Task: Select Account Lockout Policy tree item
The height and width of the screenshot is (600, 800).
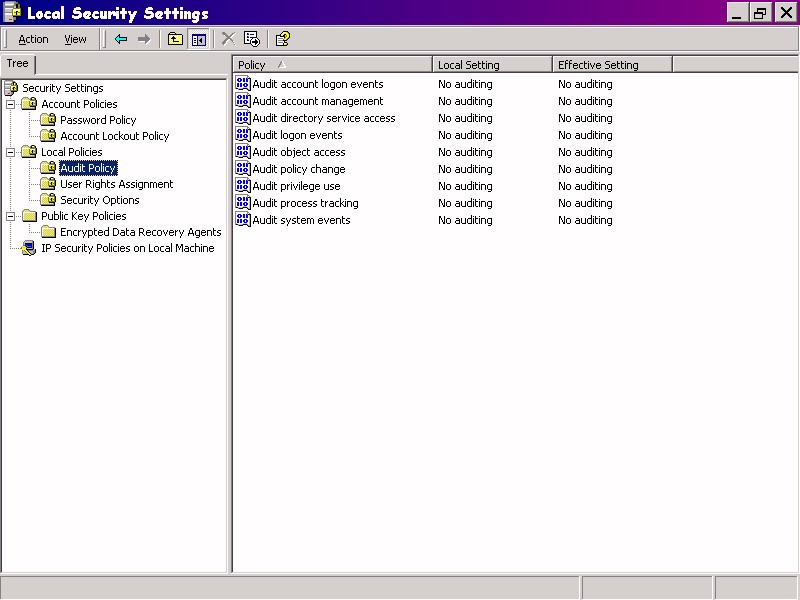Action: pos(115,136)
